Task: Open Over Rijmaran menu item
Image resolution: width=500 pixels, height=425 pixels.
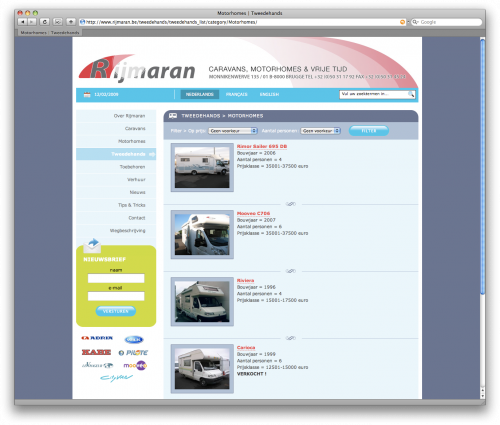Action: pos(116,116)
